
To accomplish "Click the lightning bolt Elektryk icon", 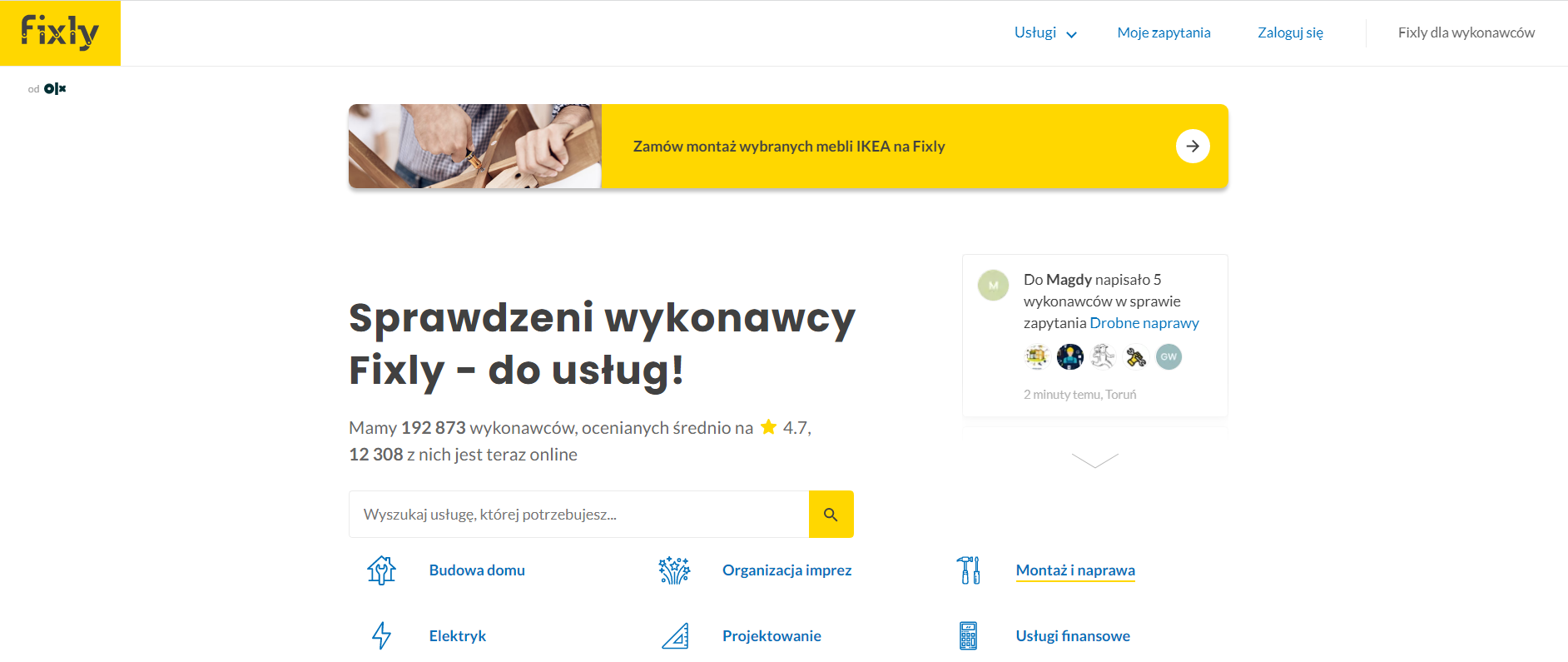I will coord(381,636).
